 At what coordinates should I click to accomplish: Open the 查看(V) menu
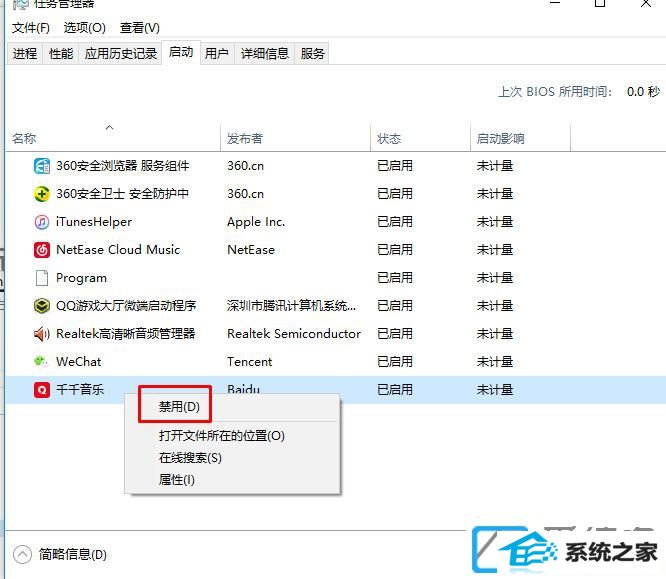(x=140, y=28)
